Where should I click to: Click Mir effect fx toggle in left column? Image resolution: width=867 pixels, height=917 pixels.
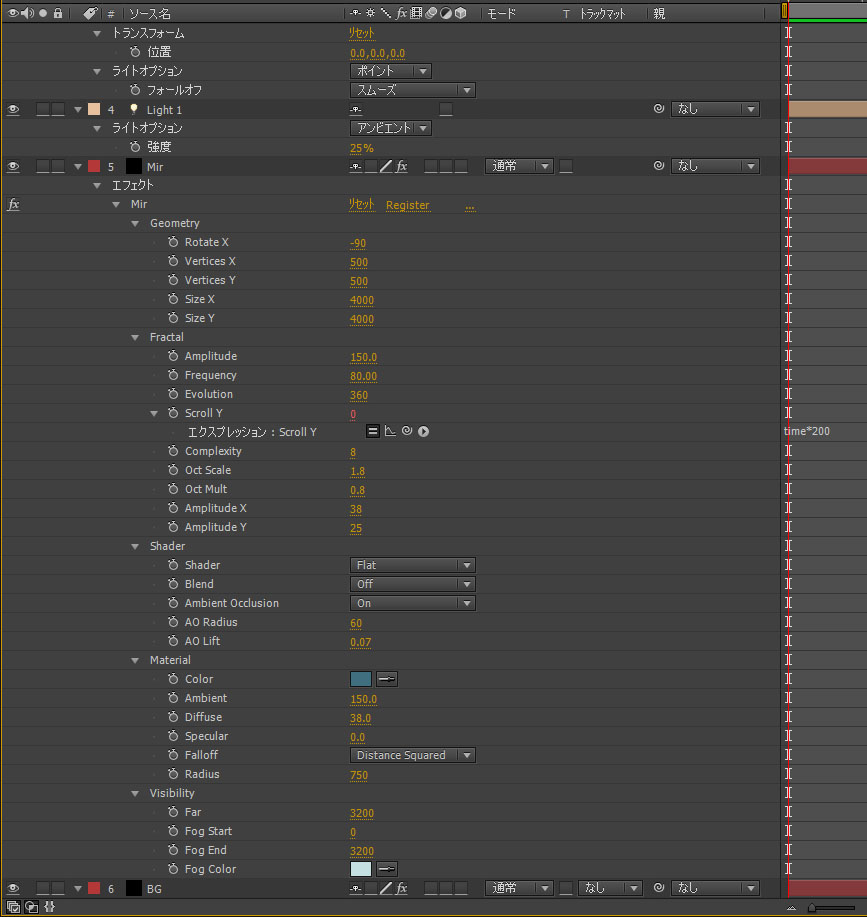coord(13,205)
